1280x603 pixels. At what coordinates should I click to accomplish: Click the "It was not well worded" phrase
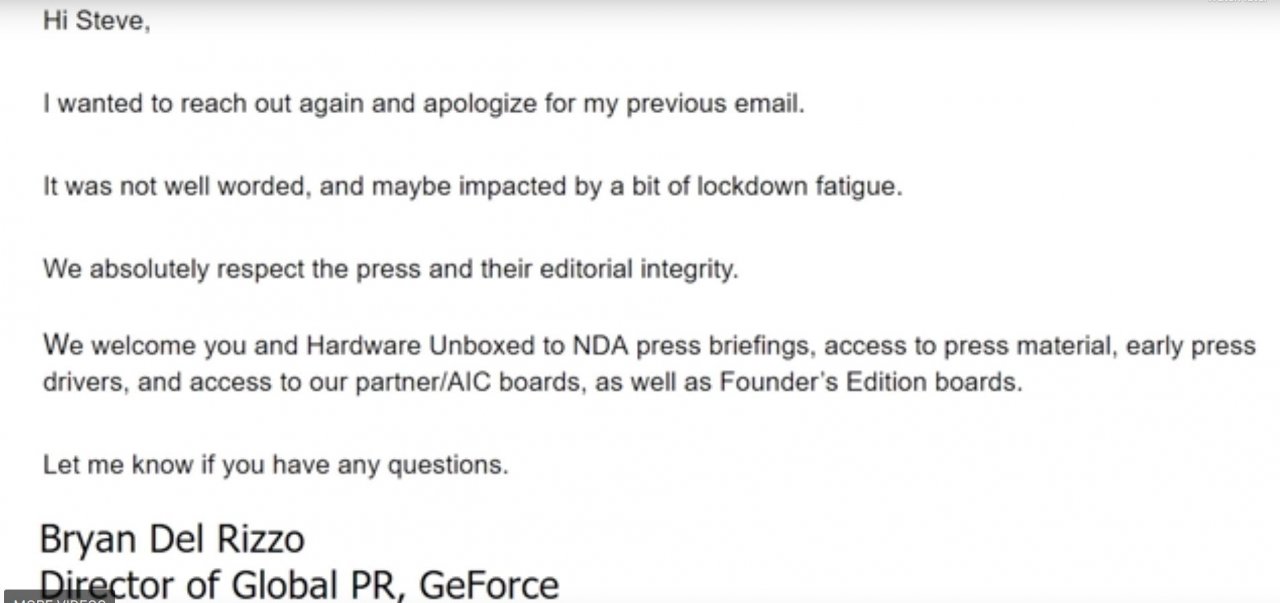[175, 187]
